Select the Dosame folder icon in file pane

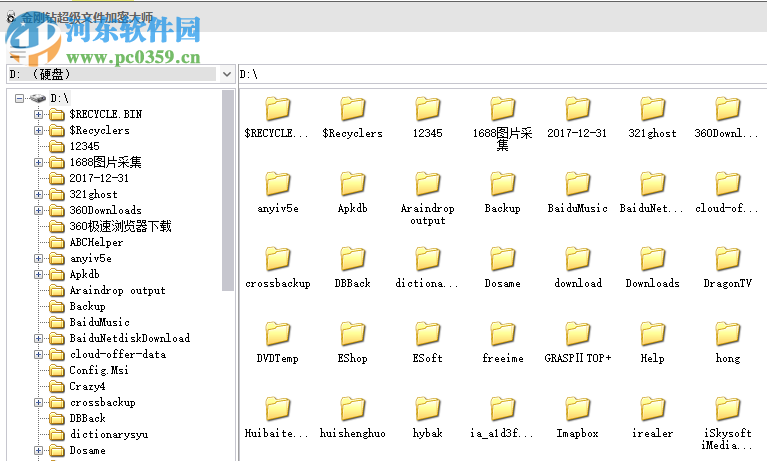[502, 258]
